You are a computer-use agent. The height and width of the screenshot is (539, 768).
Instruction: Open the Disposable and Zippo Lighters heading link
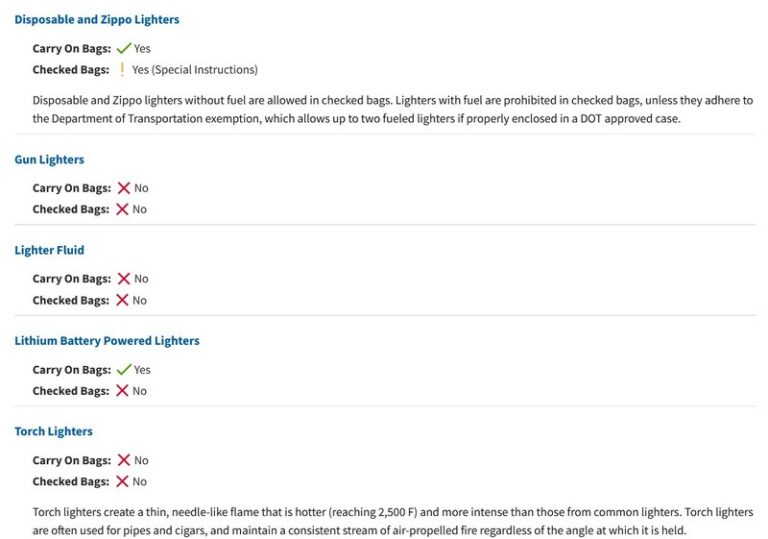coord(97,19)
